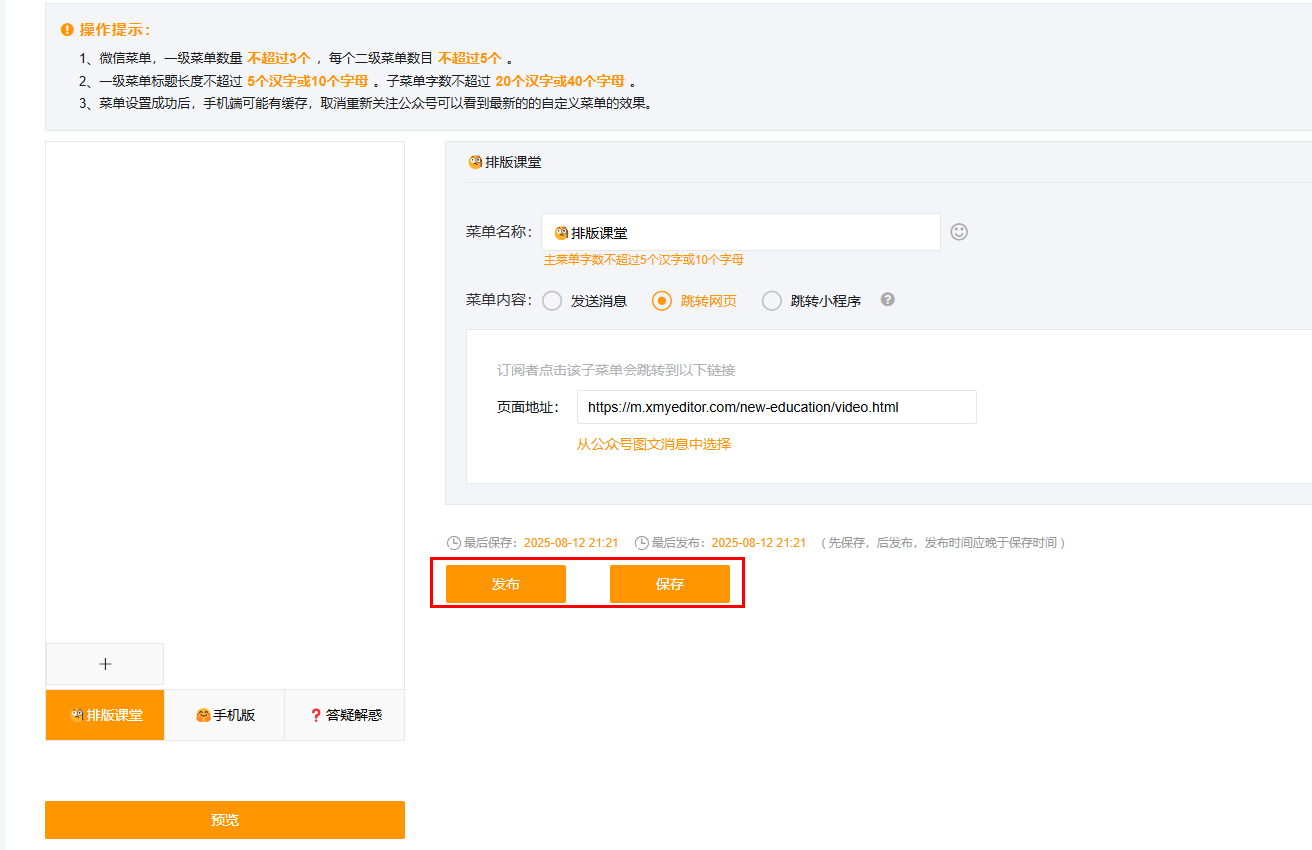Image resolution: width=1312 pixels, height=850 pixels.
Task: Click help question mark after 跳转小程序
Action: tap(887, 300)
